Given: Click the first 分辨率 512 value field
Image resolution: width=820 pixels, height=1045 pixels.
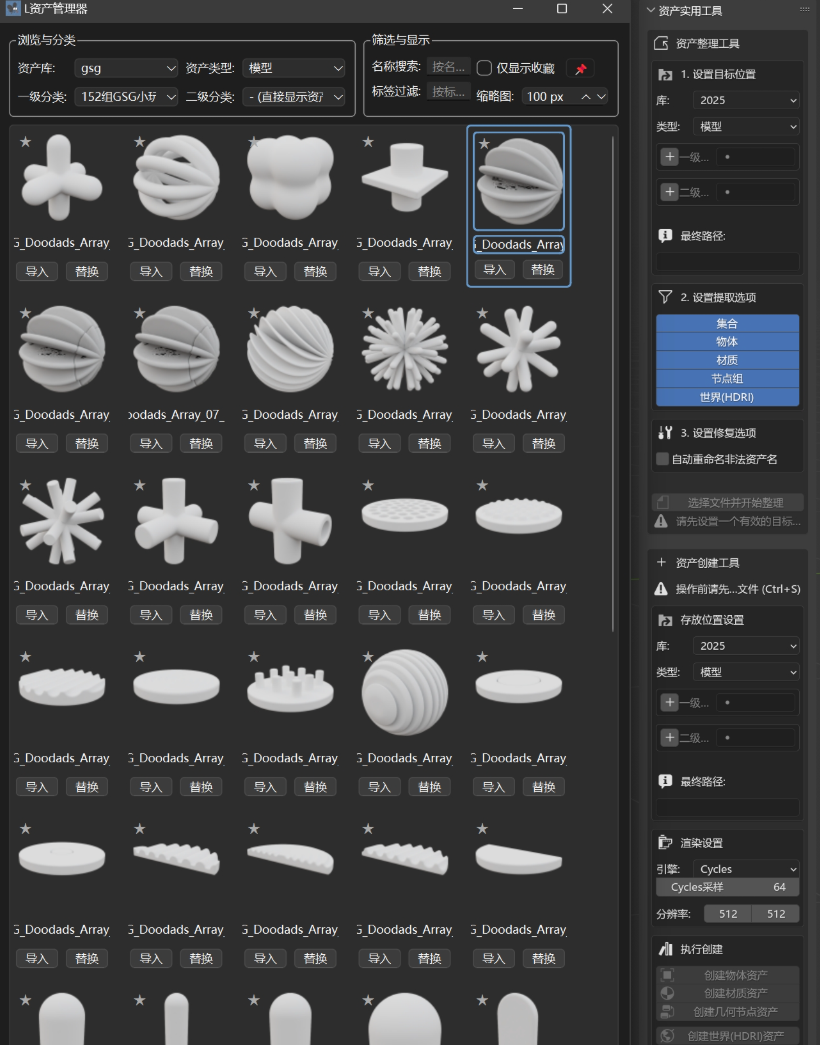Looking at the screenshot, I should 728,914.
